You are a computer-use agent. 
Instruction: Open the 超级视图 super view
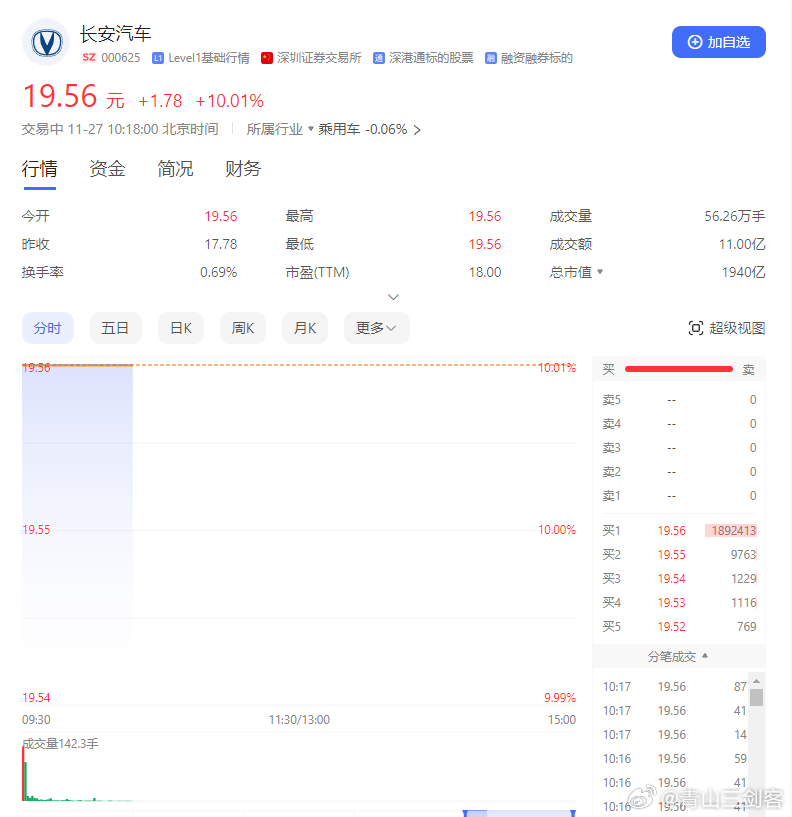726,328
